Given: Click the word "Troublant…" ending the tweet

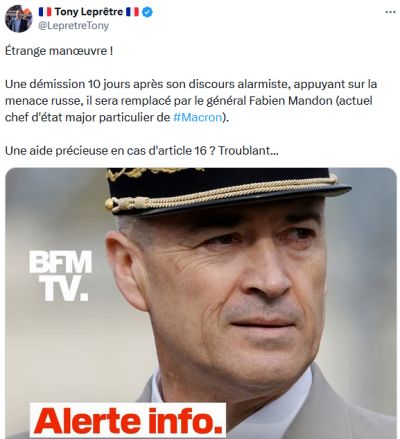Looking at the screenshot, I should coord(248,151).
